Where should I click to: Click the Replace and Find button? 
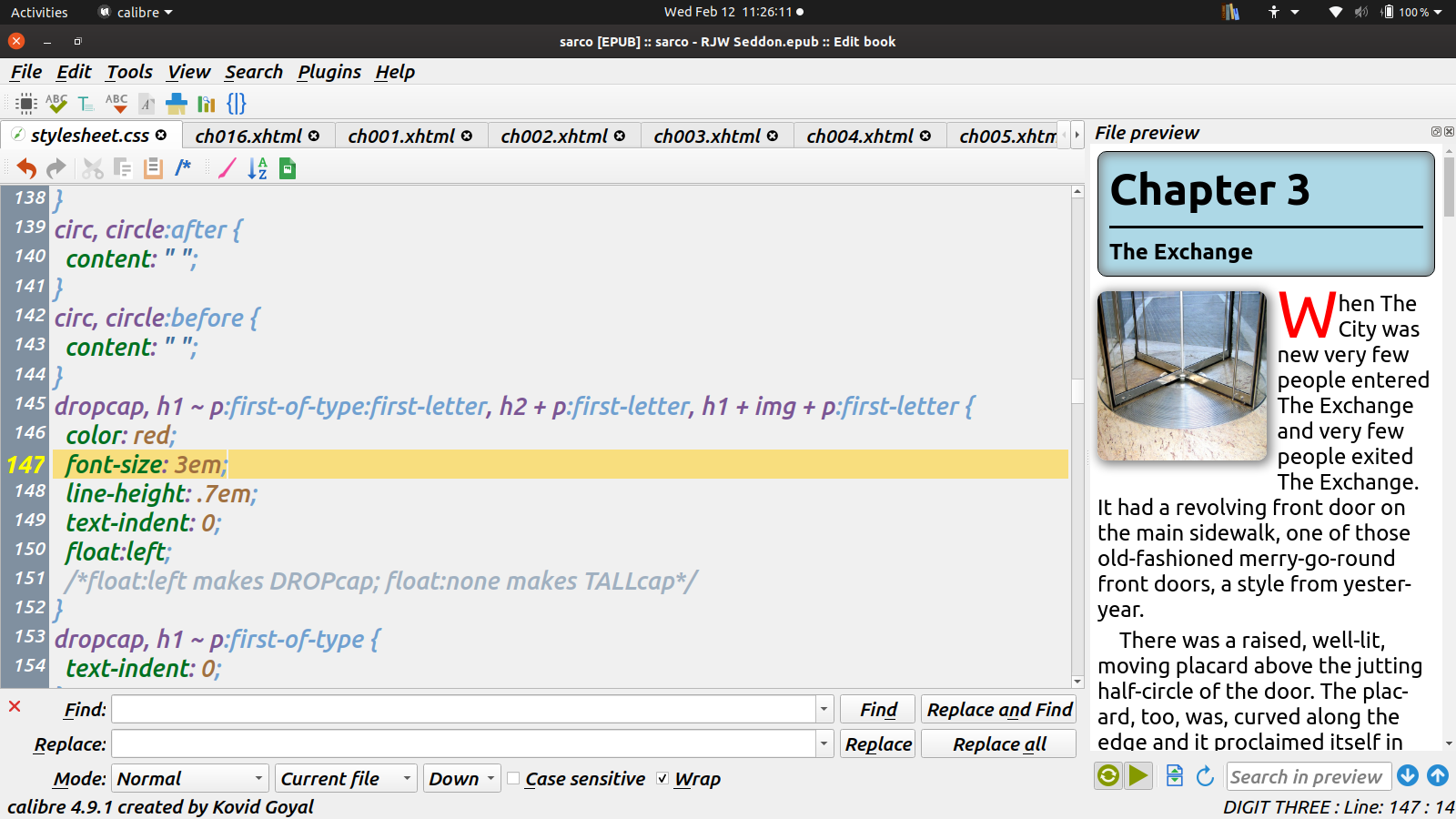coord(999,710)
